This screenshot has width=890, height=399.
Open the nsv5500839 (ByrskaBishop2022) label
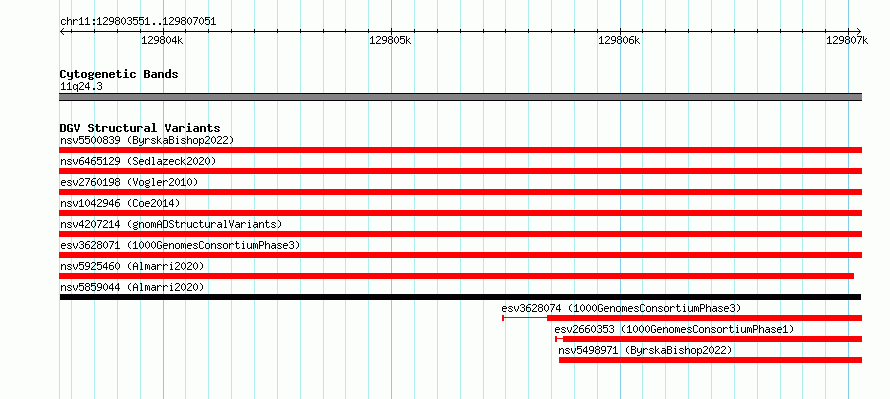click(x=147, y=140)
